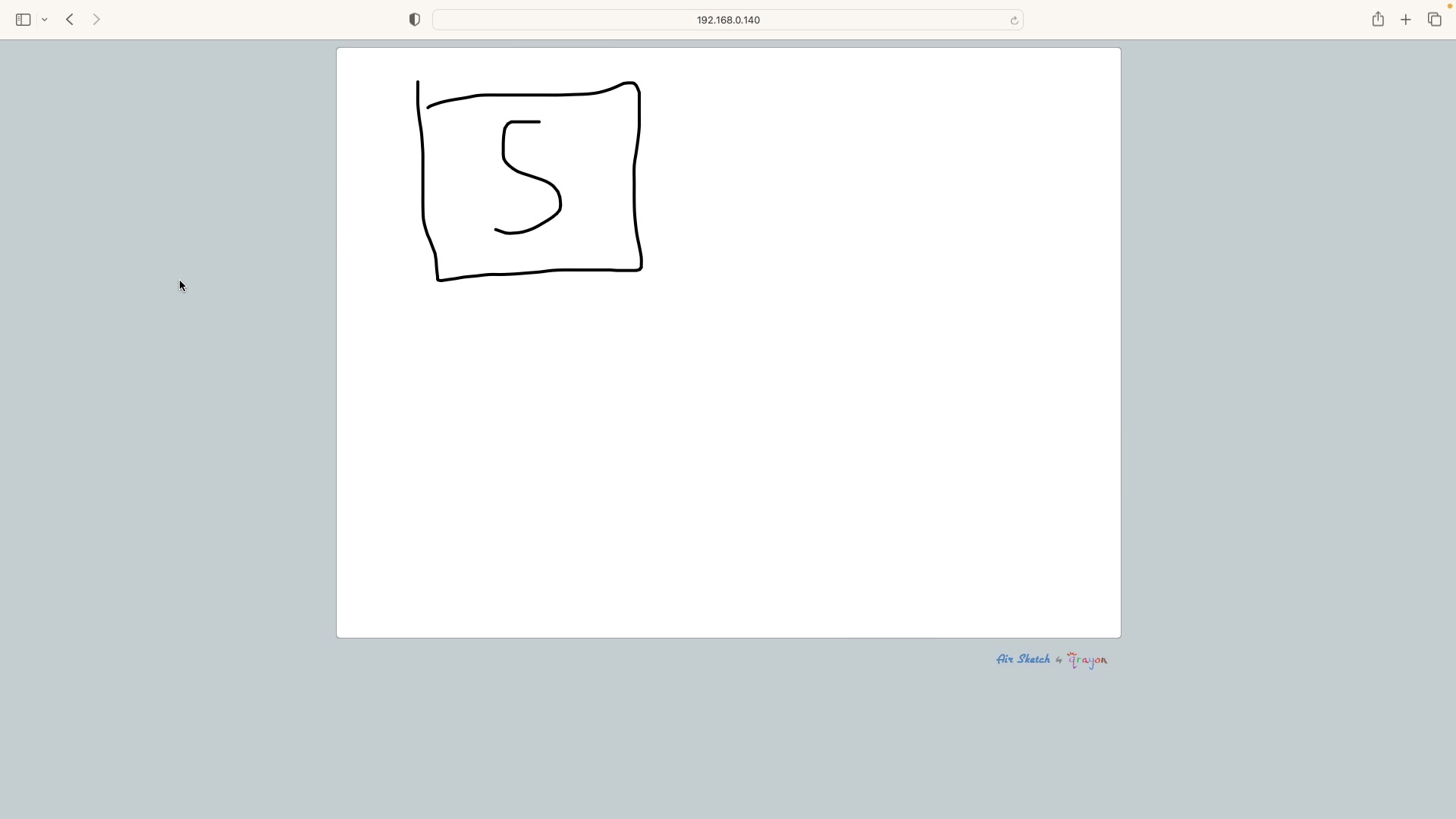Click the right side of drawn square
The height and width of the screenshot is (819, 1456).
click(635, 182)
